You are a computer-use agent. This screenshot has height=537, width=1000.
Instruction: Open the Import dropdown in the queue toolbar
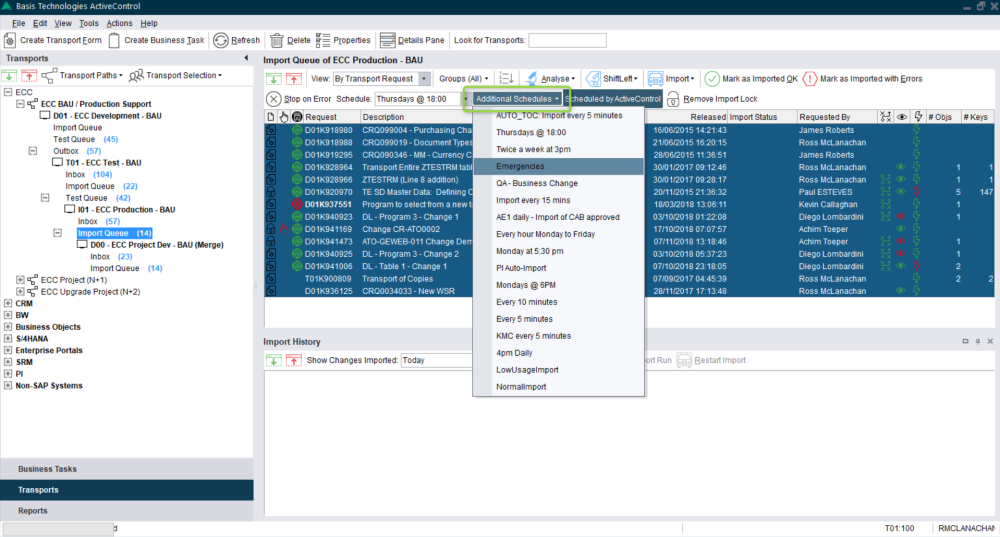[x=671, y=79]
